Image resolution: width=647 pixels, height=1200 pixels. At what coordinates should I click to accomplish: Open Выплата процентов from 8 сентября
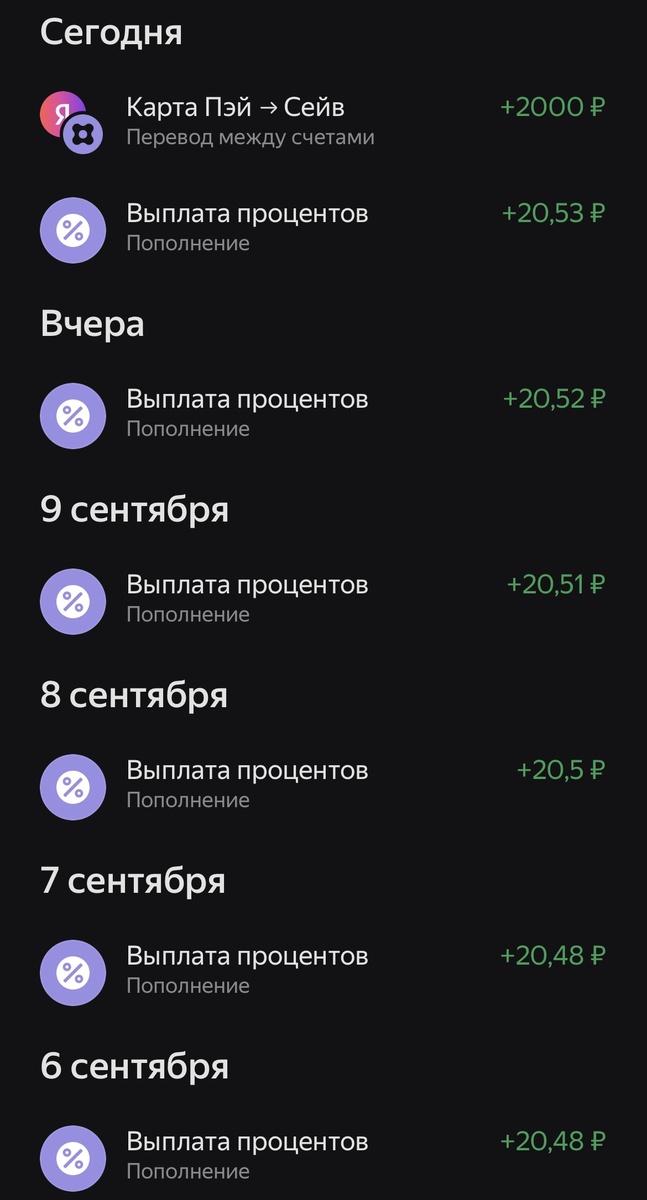click(247, 771)
